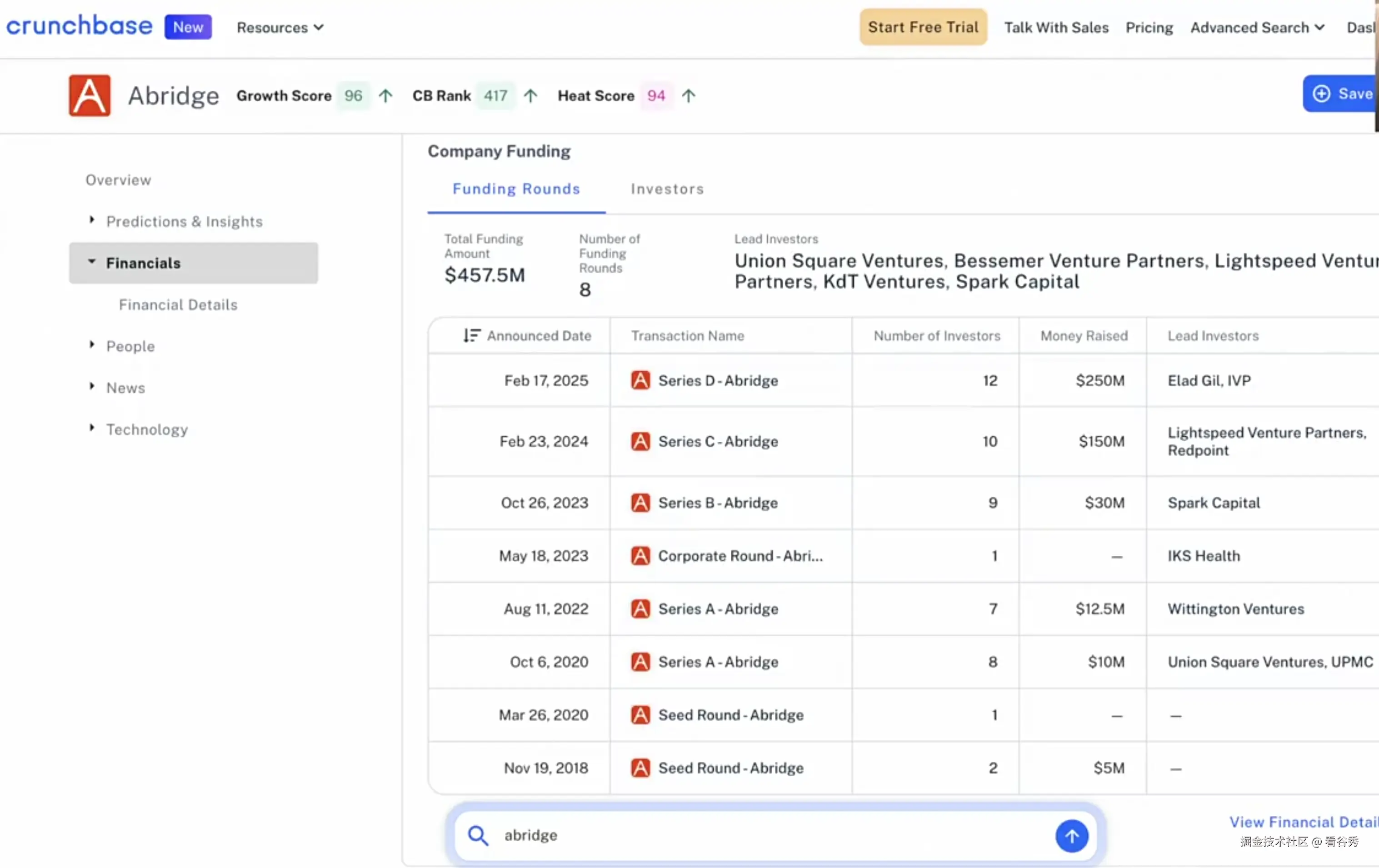
Task: Switch to the Investors tab
Action: [x=667, y=189]
